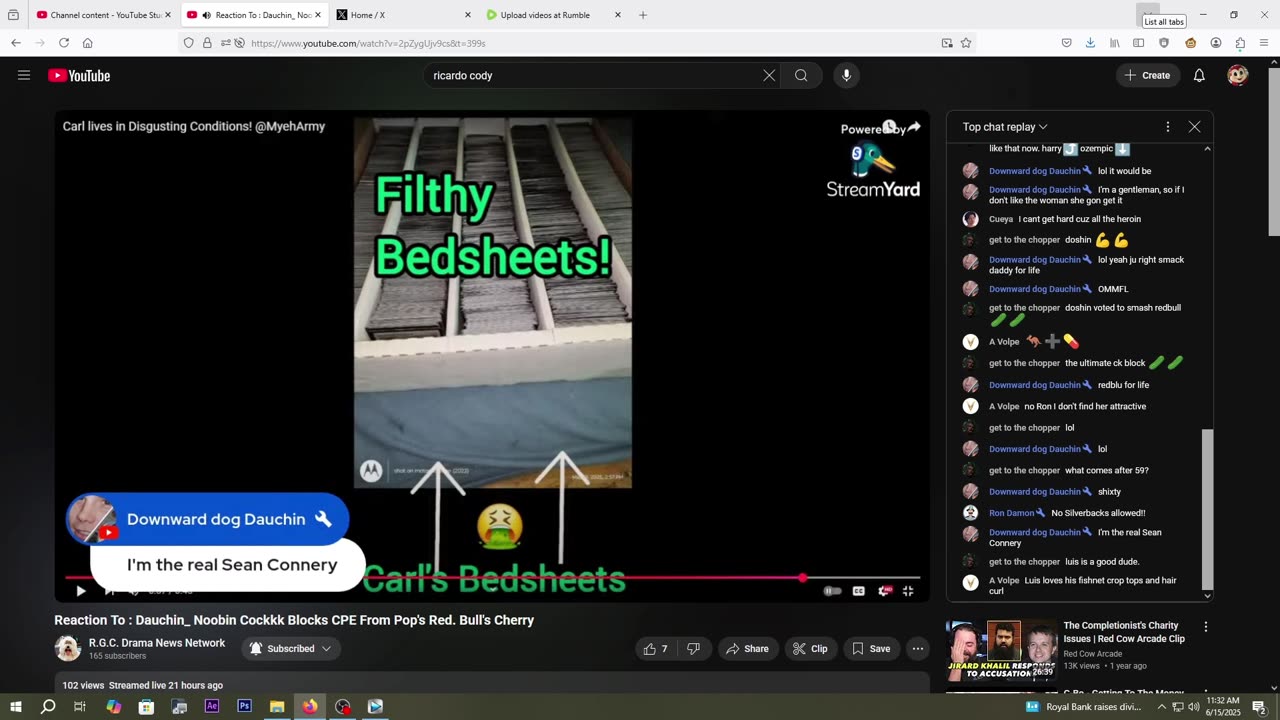Viewport: 1280px width, 720px height.
Task: Go to the browser Home page
Action: (88, 43)
